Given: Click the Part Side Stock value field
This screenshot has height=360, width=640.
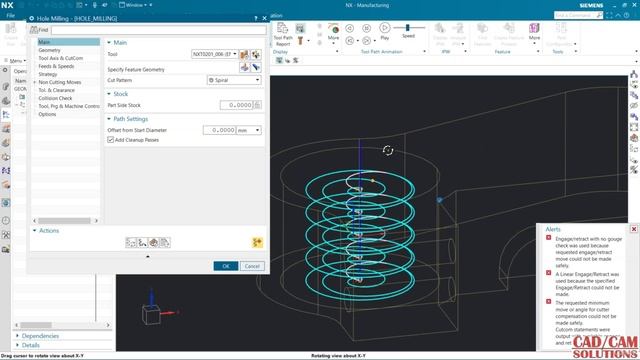Looking at the screenshot, I should 236,105.
